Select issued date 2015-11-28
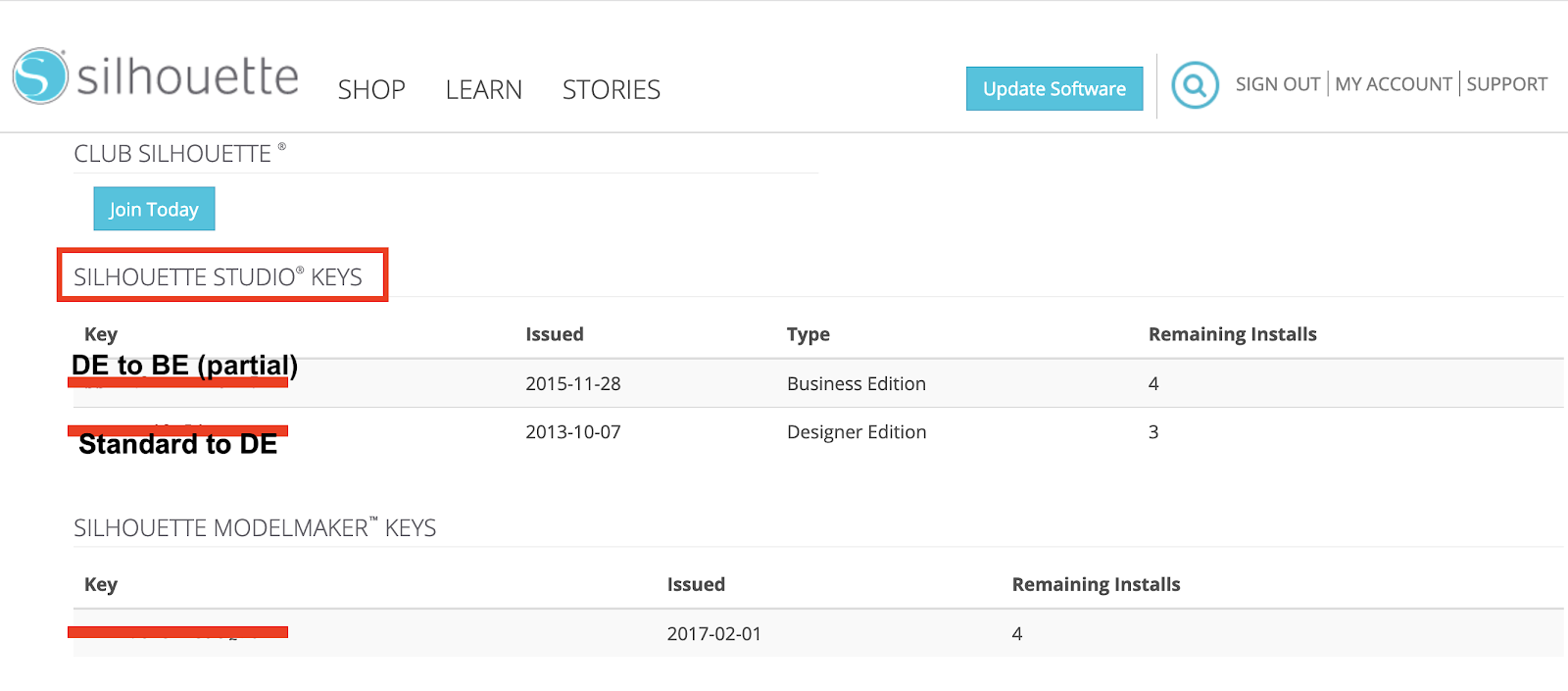Image resolution: width=1568 pixels, height=691 pixels. (x=573, y=383)
